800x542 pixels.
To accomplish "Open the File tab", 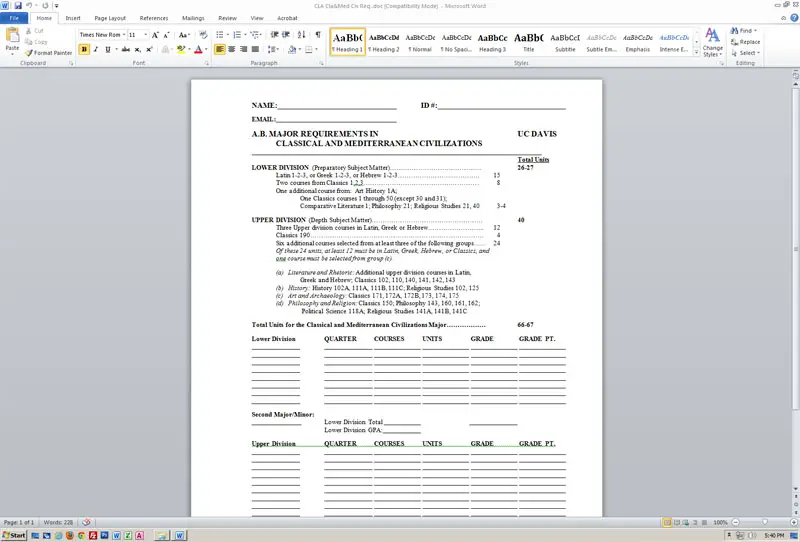I will pyautogui.click(x=14, y=18).
